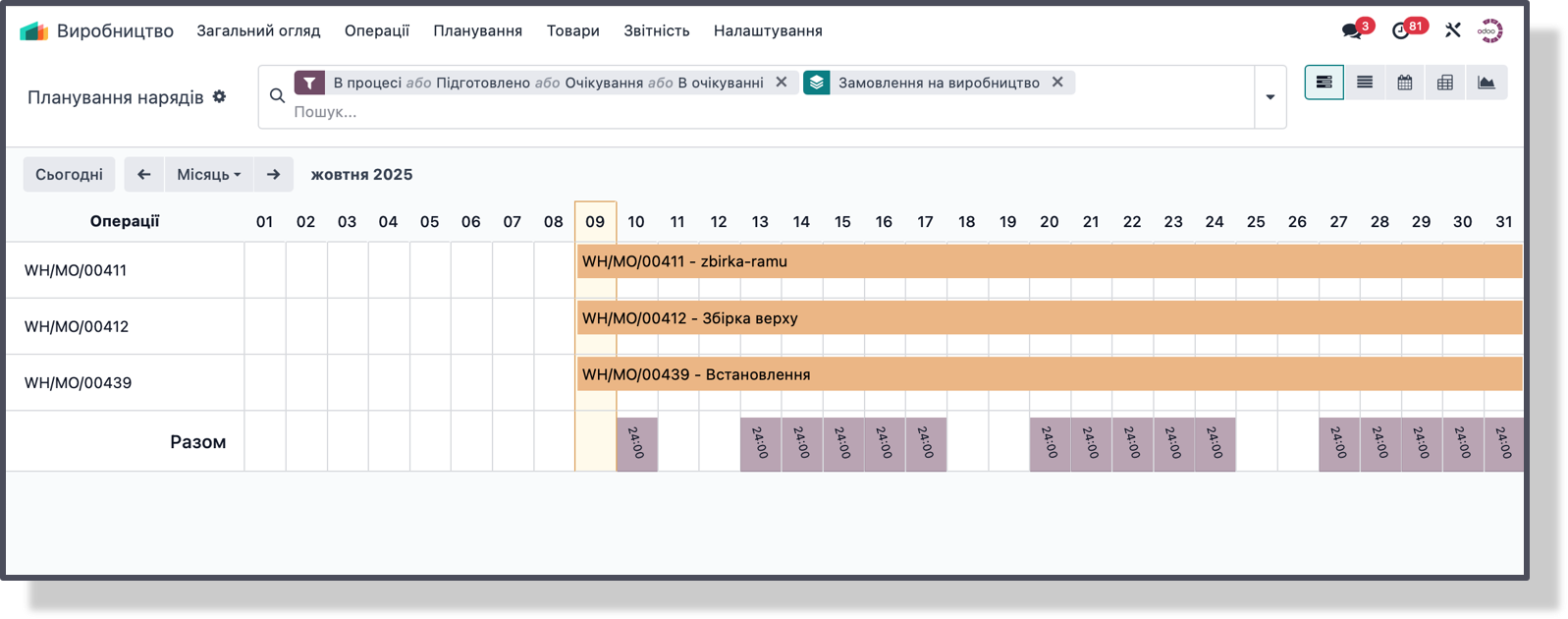Open the calendar view icon
Image resolution: width=1568 pixels, height=619 pixels.
[1405, 83]
